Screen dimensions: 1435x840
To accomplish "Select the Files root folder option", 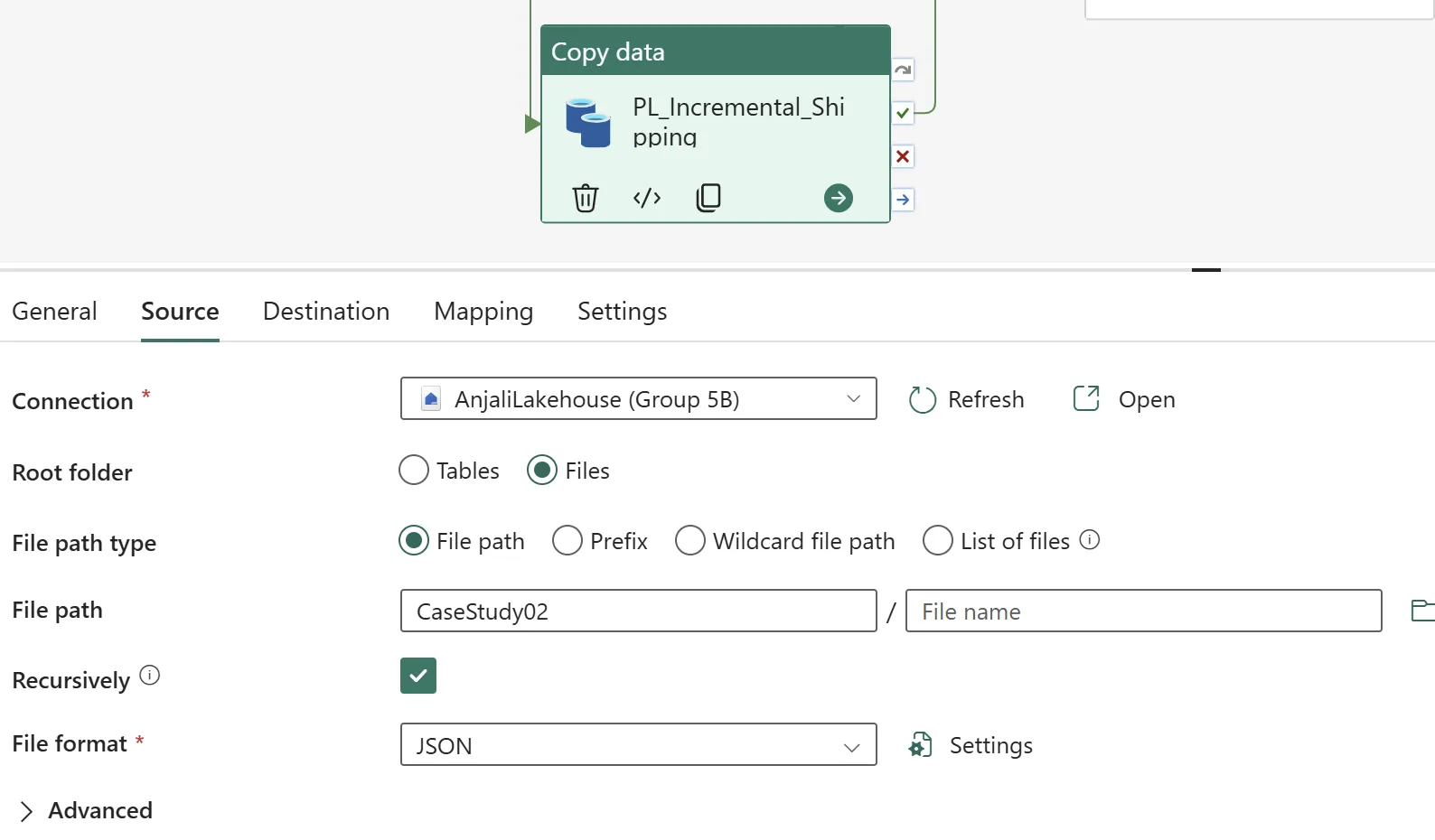I will 542,471.
